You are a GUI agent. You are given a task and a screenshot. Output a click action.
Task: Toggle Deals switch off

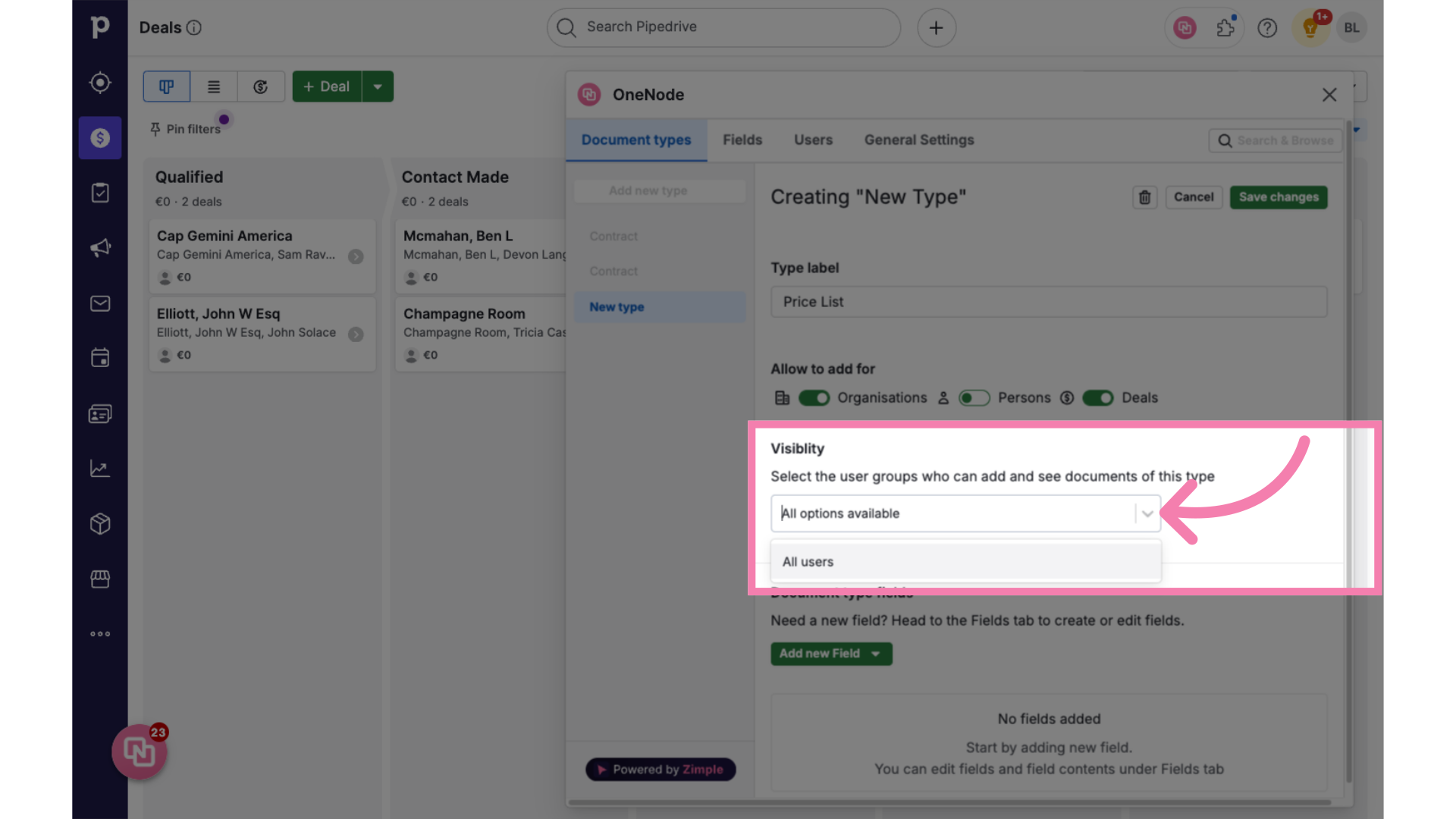pos(1098,398)
